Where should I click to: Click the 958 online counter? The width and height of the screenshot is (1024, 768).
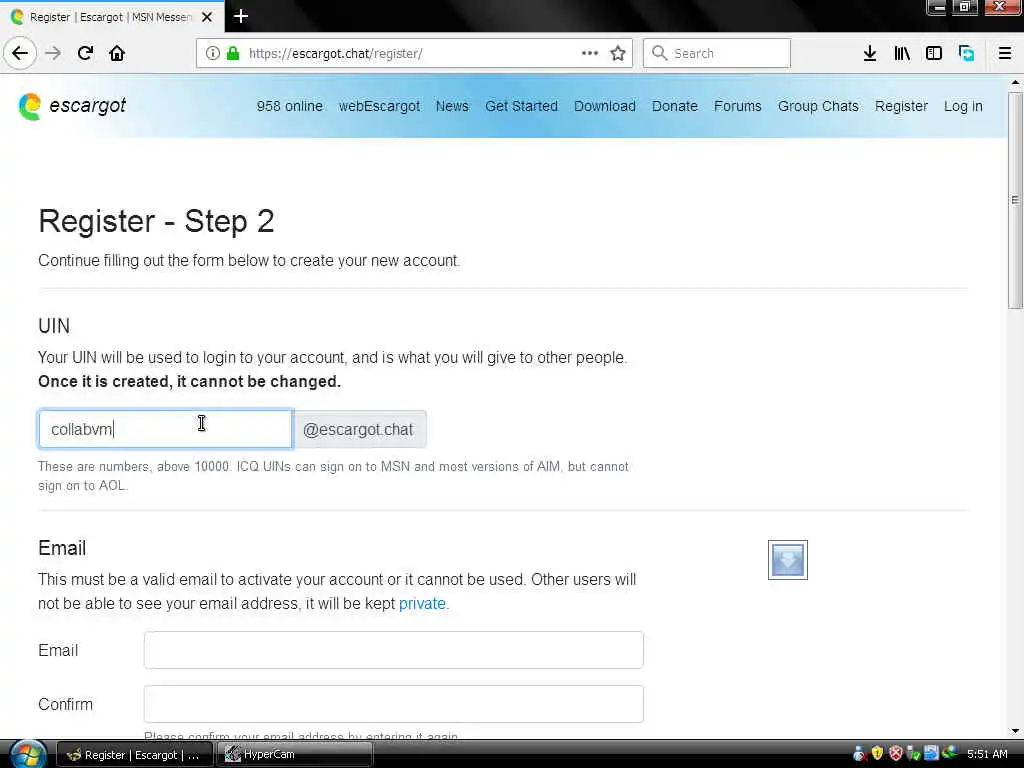[289, 106]
